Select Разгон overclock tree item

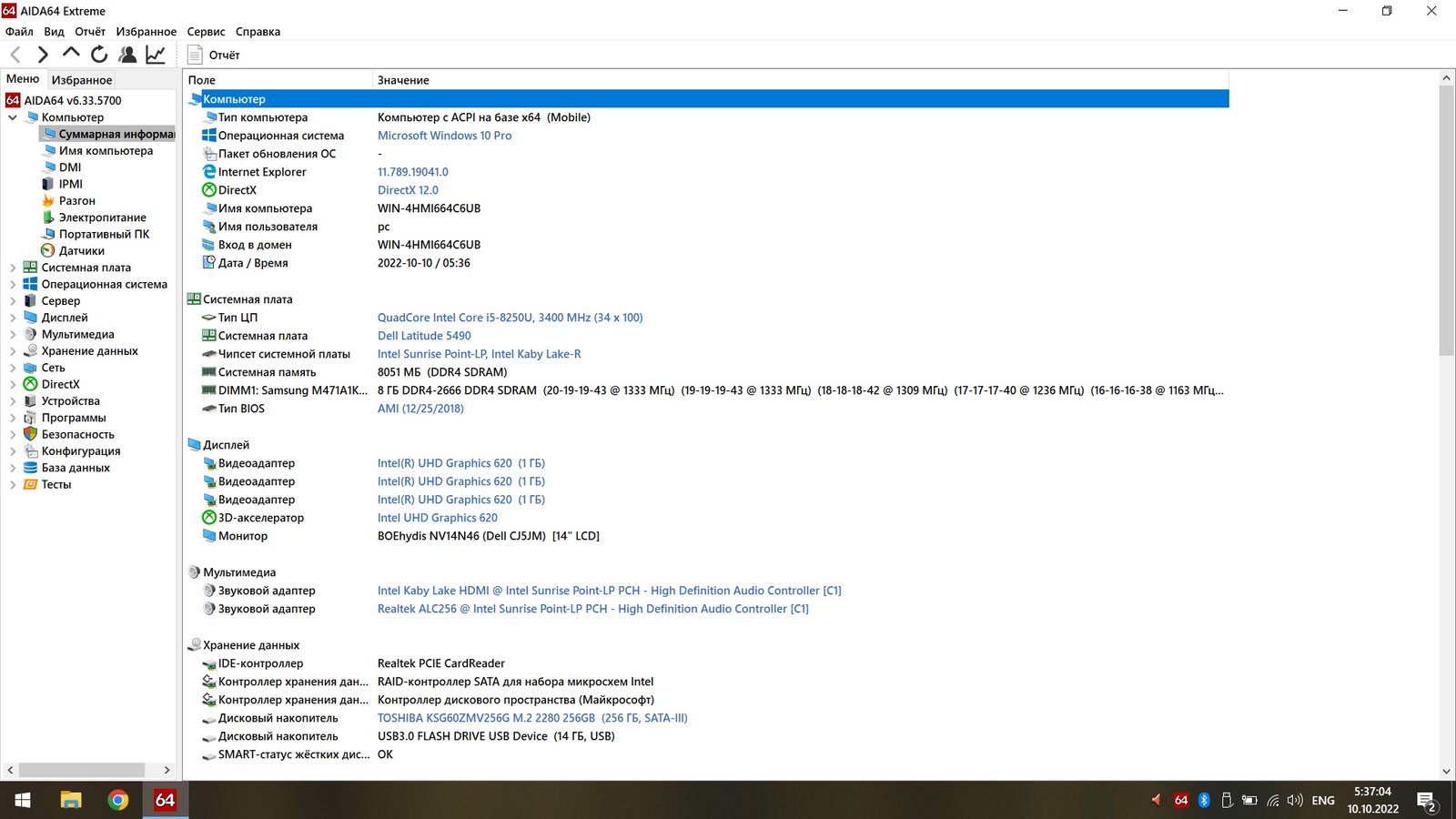[76, 200]
